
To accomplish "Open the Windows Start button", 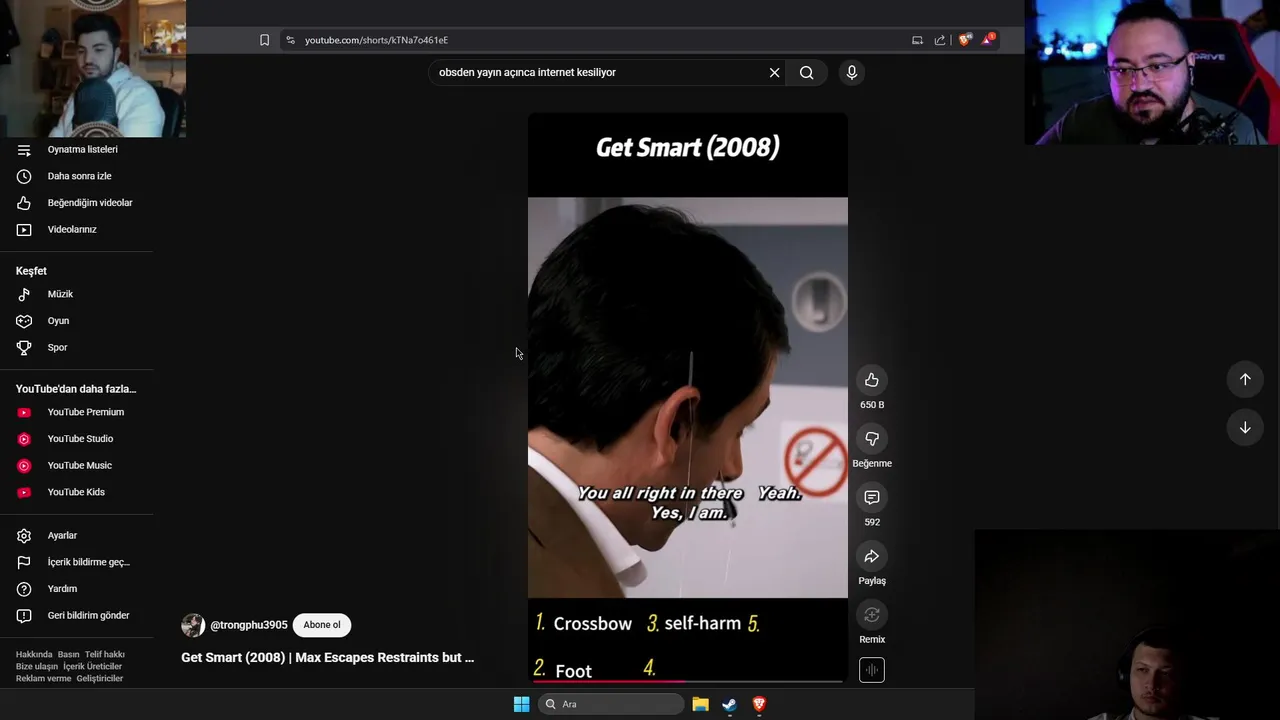I will [x=522, y=704].
